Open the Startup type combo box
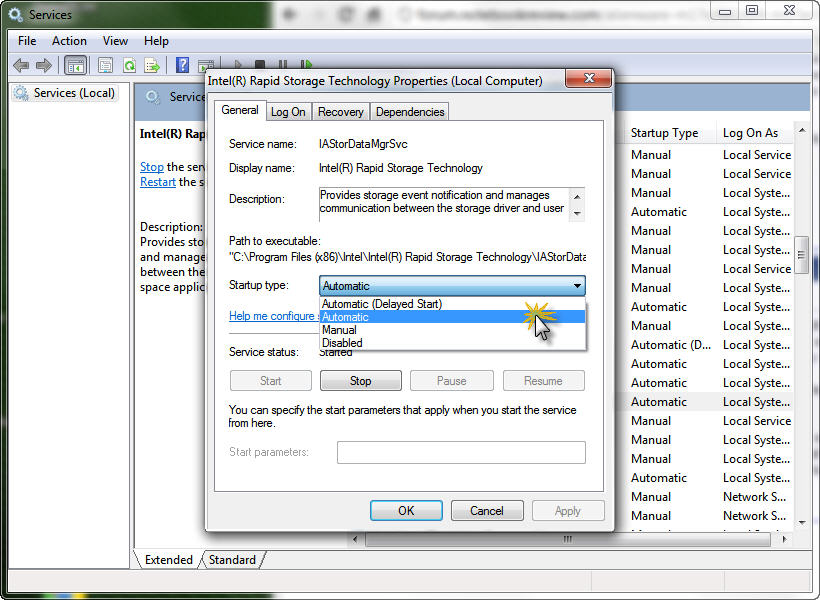 click(x=452, y=286)
